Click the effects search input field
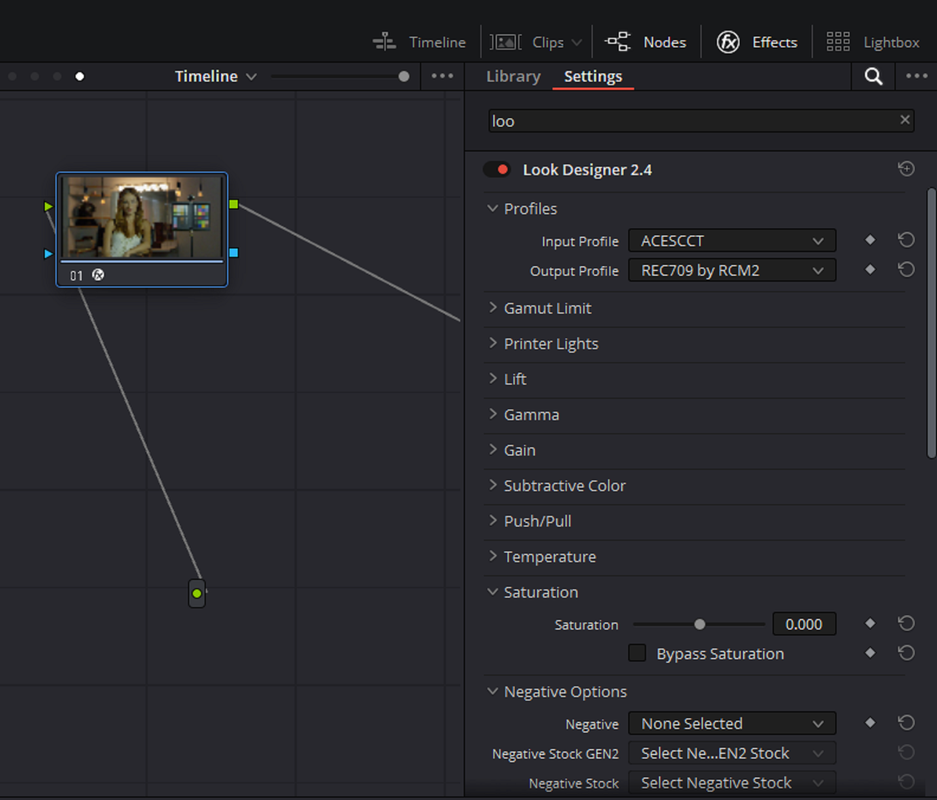This screenshot has width=937, height=800. tap(701, 121)
